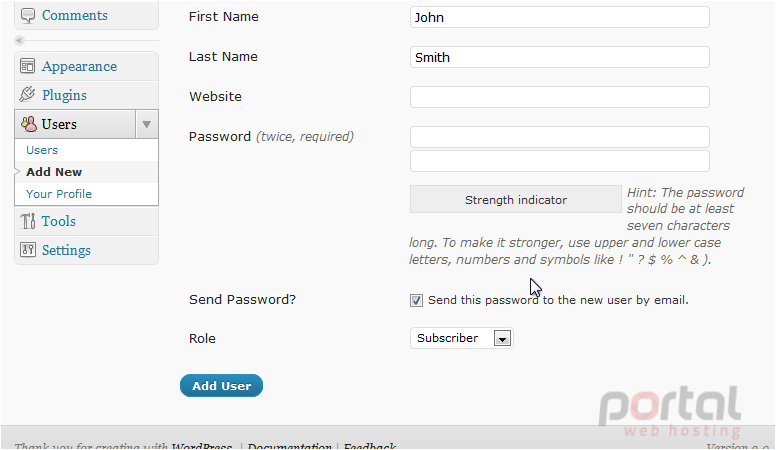Screen dimensions: 776x450
Task: Click the Comments speech bubble icon
Action: tap(28, 16)
